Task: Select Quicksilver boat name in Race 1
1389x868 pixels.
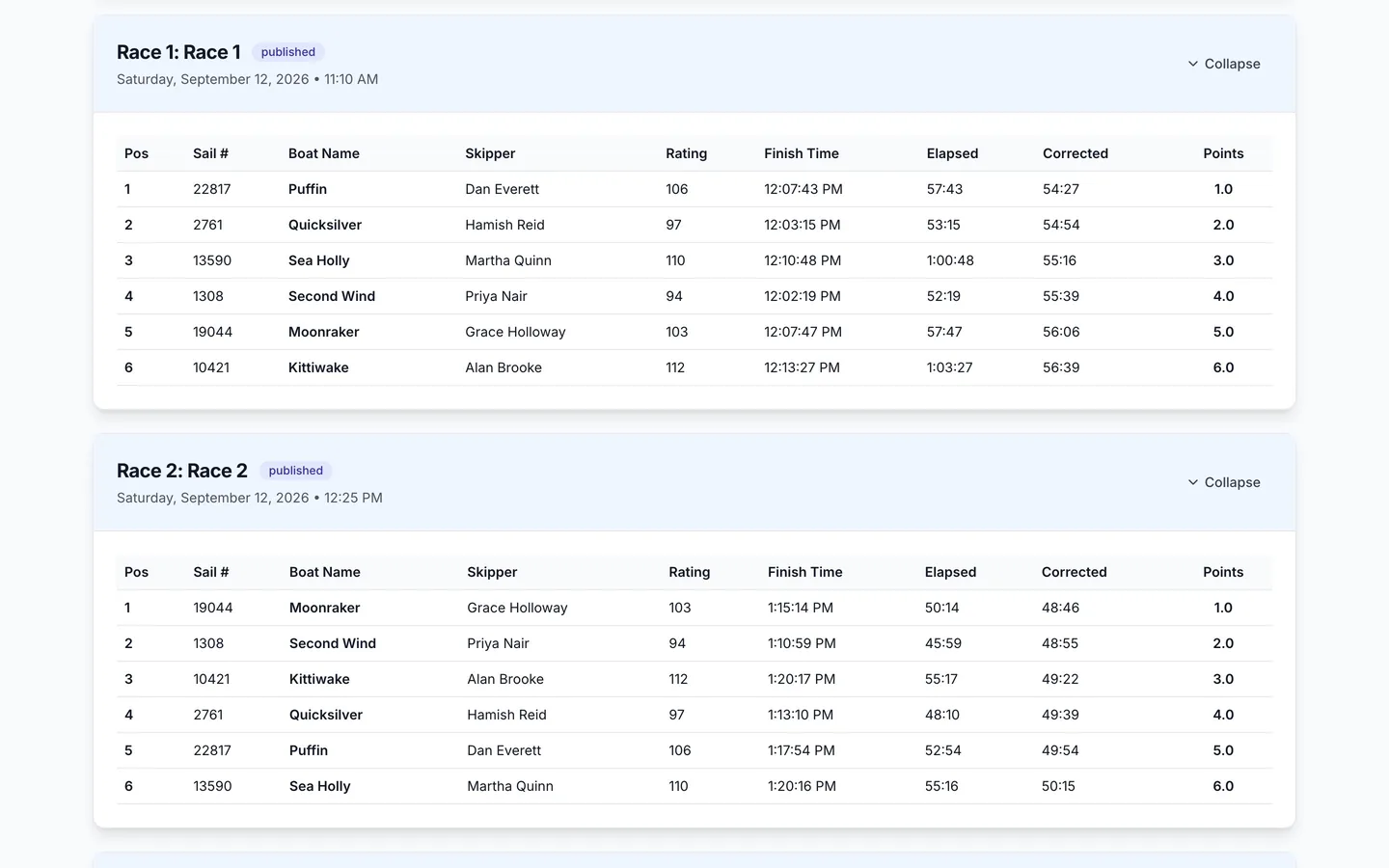Action: (325, 225)
